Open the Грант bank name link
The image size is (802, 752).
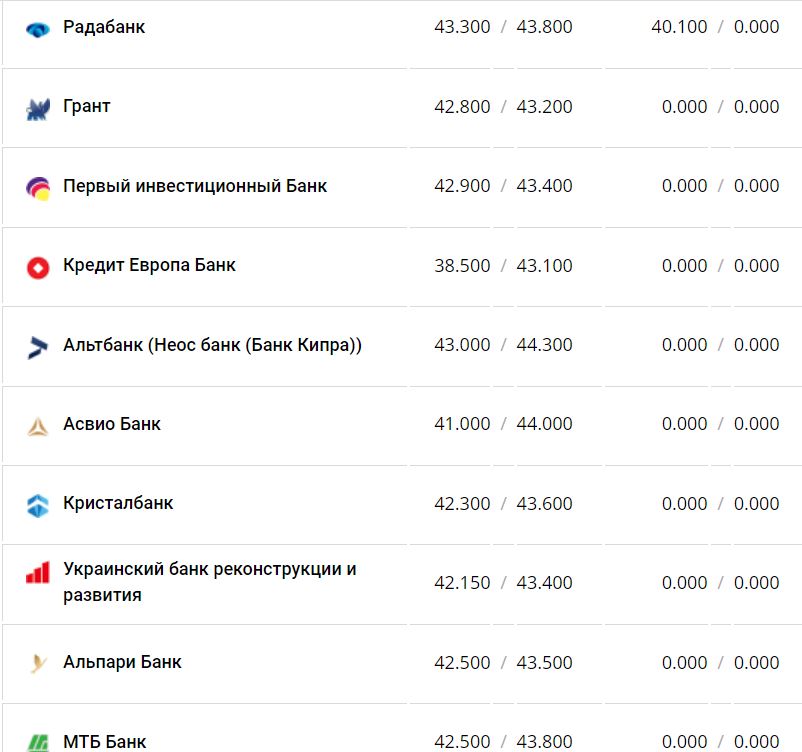[x=87, y=106]
